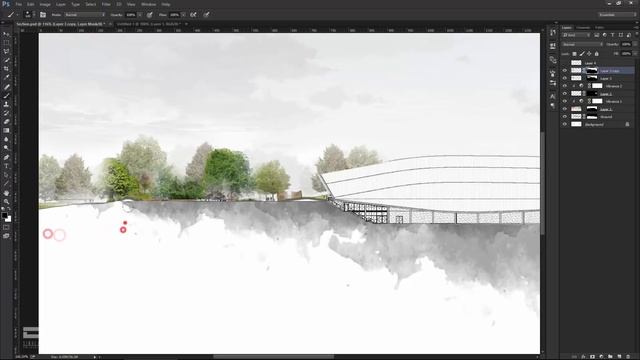Toggle lock image pixels brush icon
This screenshot has height=360, width=640.
(x=582, y=54)
